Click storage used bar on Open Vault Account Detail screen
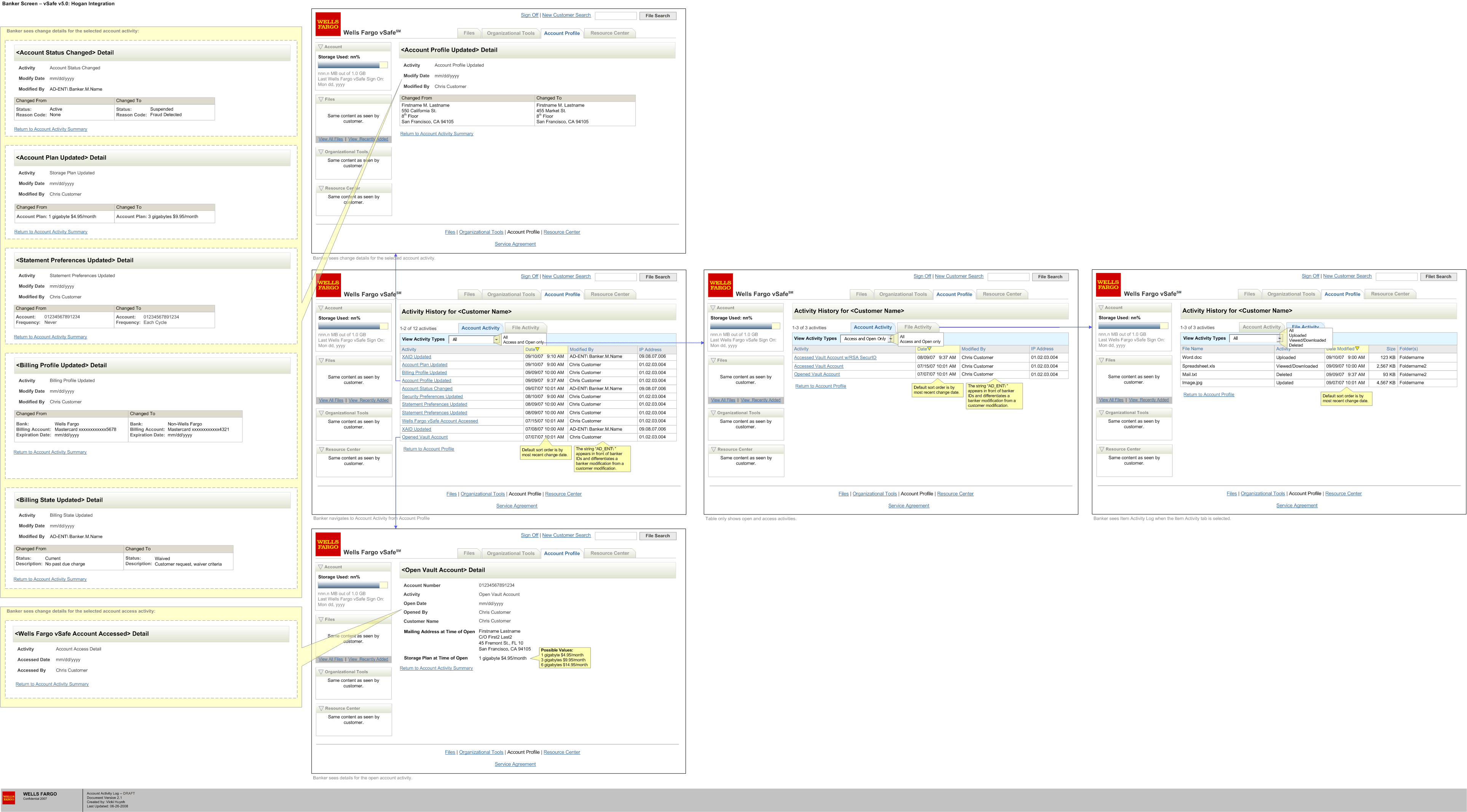 point(352,585)
